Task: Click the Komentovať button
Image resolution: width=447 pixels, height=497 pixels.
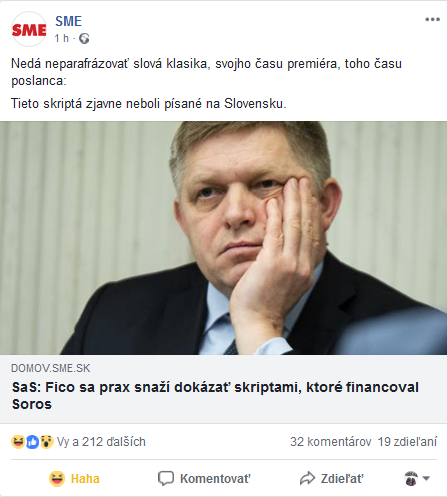Action: pyautogui.click(x=204, y=479)
